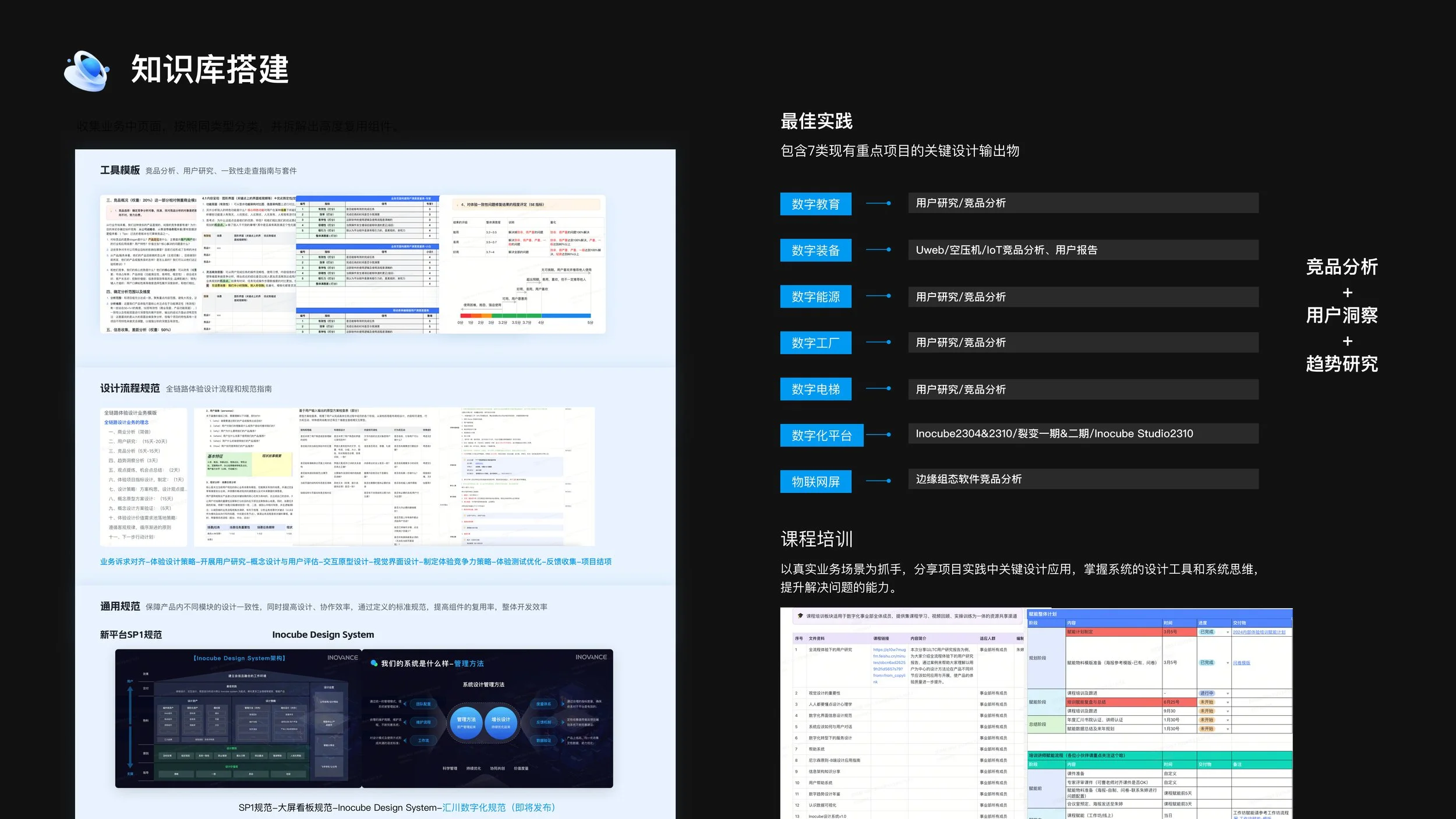This screenshot has height=819, width=1456.
Task: Click the blue icon before 我们的系统是什么样
Action: [x=374, y=663]
